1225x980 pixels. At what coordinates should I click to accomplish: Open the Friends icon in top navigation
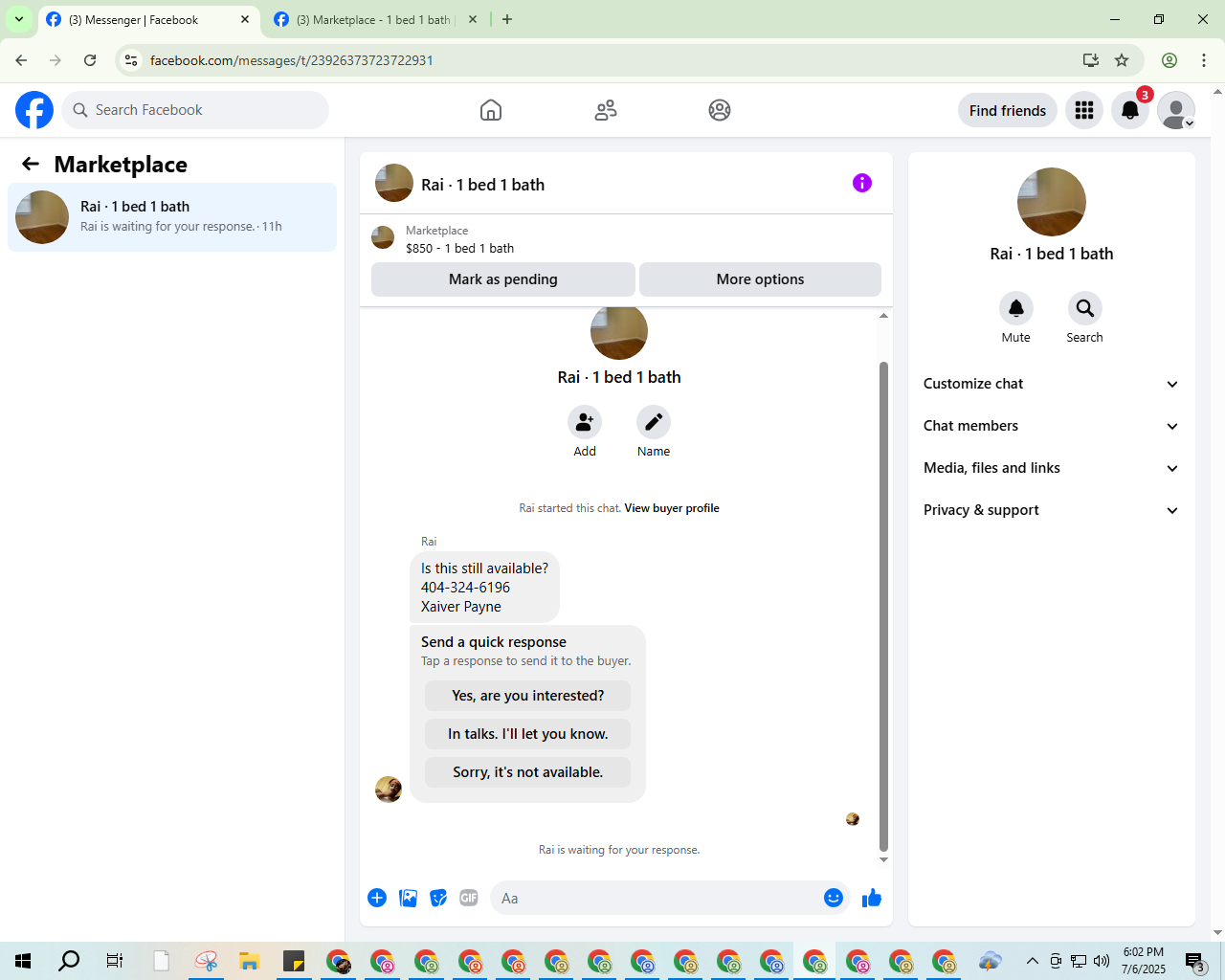coord(606,110)
